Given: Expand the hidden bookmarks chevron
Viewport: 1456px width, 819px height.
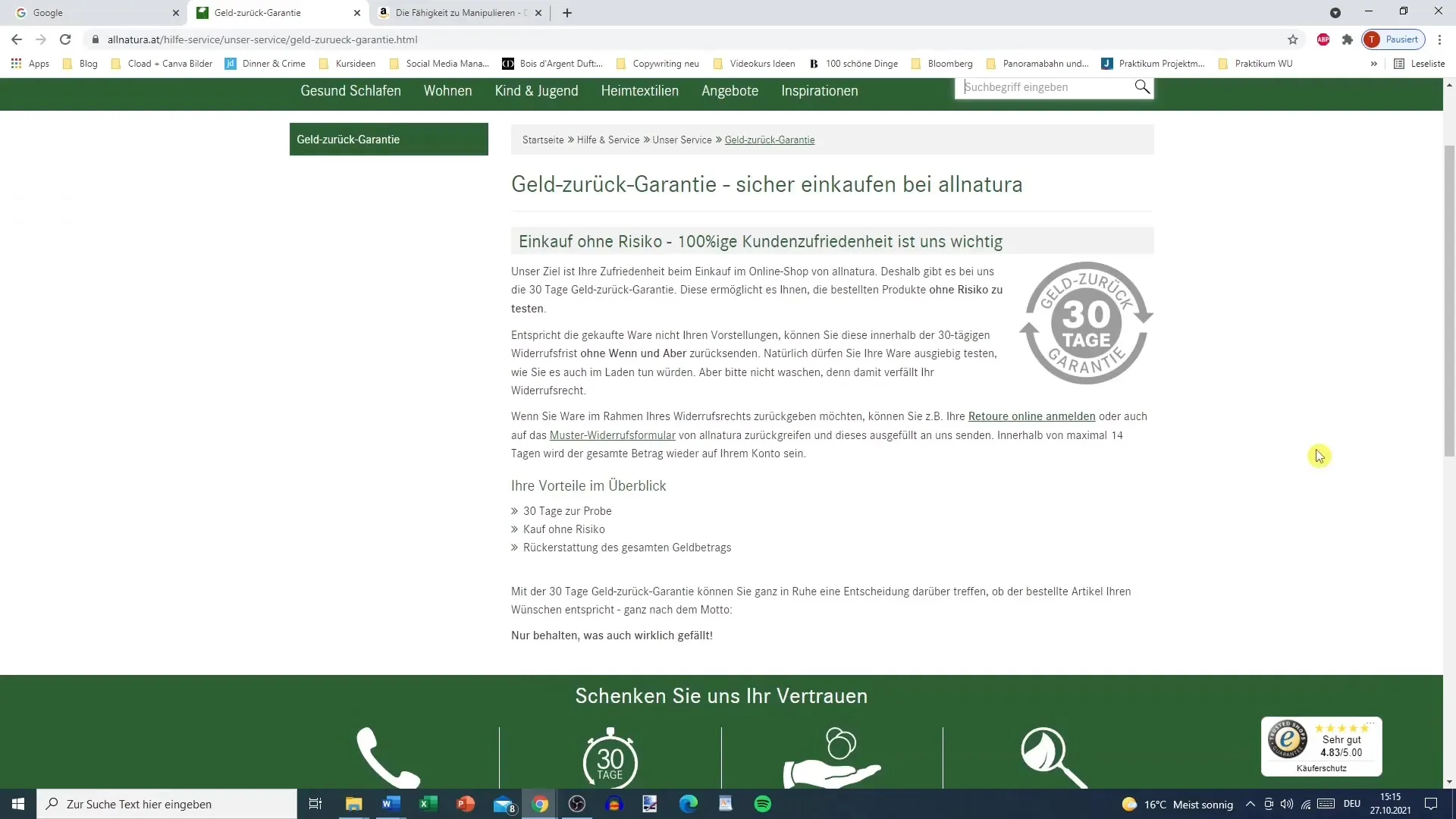Looking at the screenshot, I should click(x=1373, y=64).
